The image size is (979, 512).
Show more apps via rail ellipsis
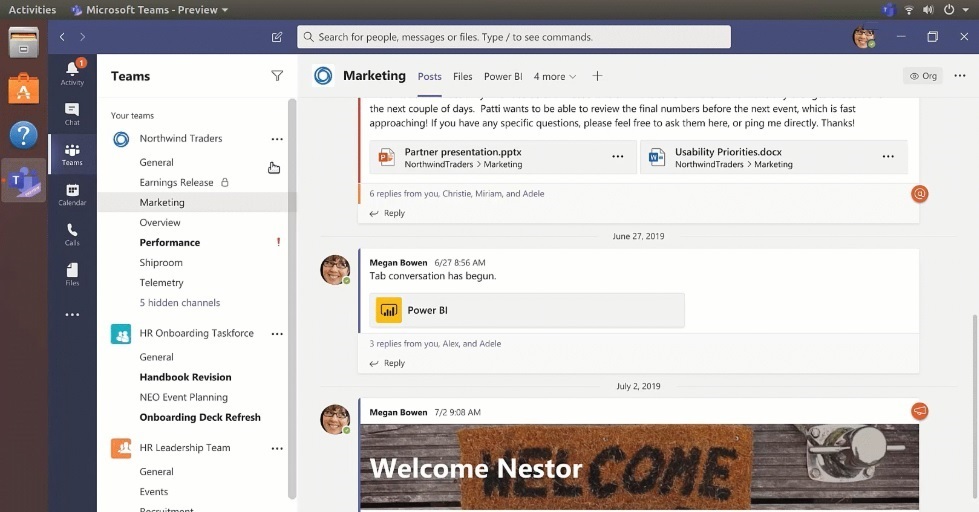[72, 315]
